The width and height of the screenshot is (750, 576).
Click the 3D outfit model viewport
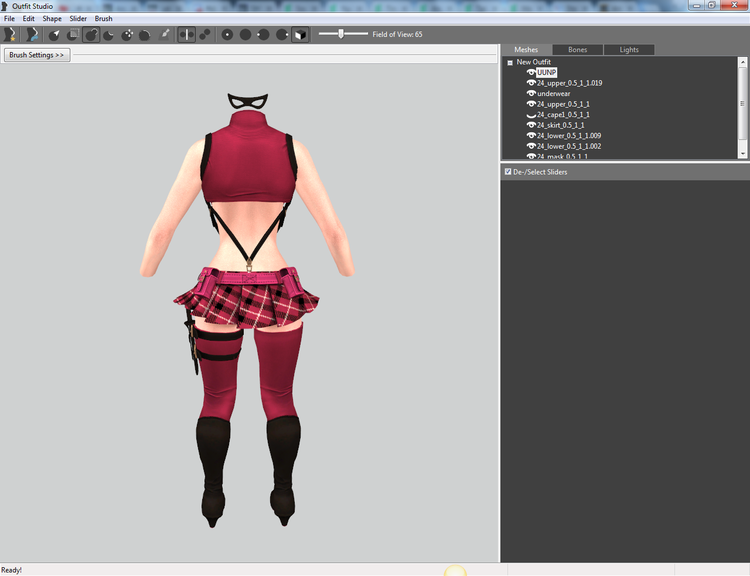coord(249,311)
